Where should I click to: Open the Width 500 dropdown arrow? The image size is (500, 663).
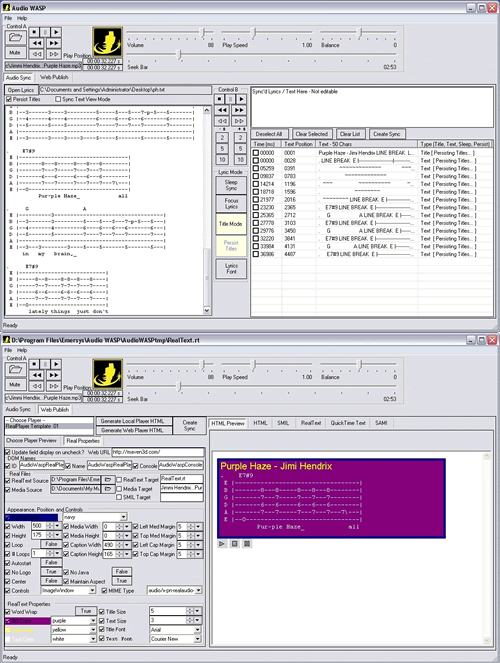tap(57, 526)
